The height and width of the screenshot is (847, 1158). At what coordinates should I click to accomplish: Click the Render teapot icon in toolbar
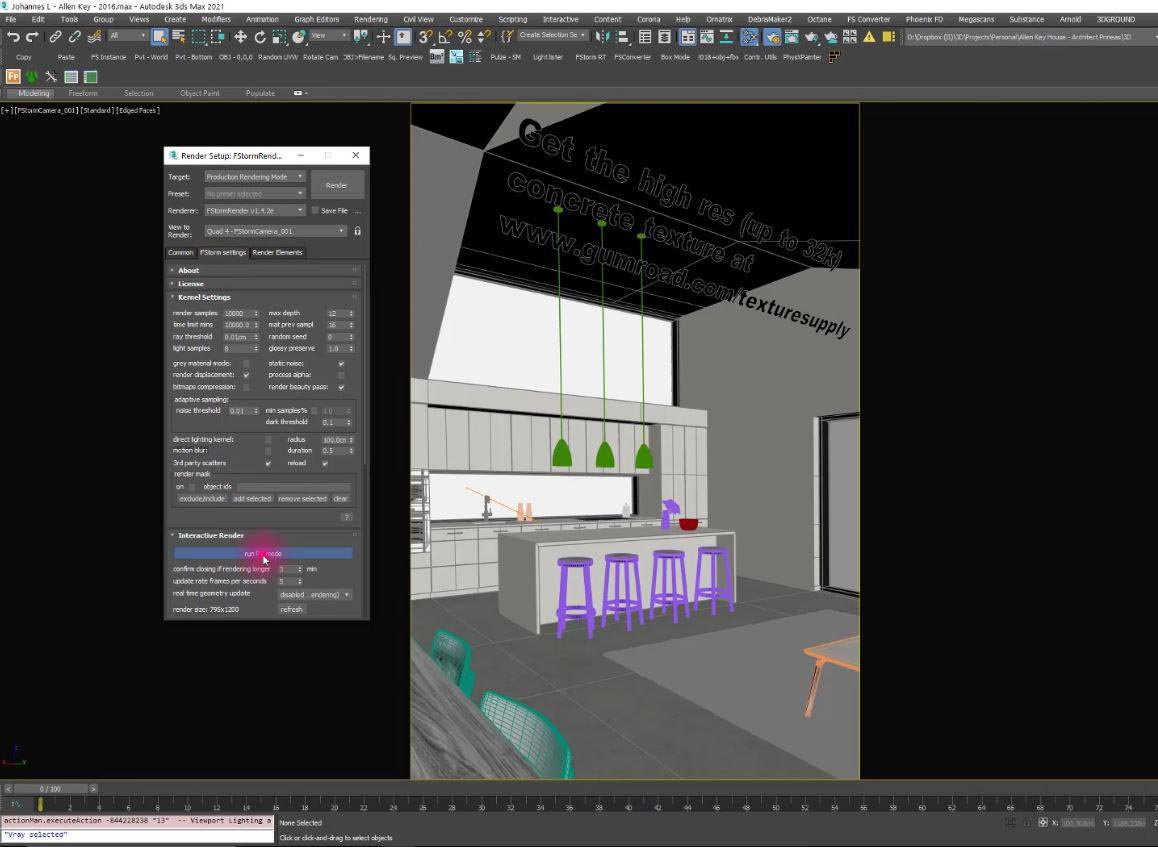pyautogui.click(x=811, y=37)
